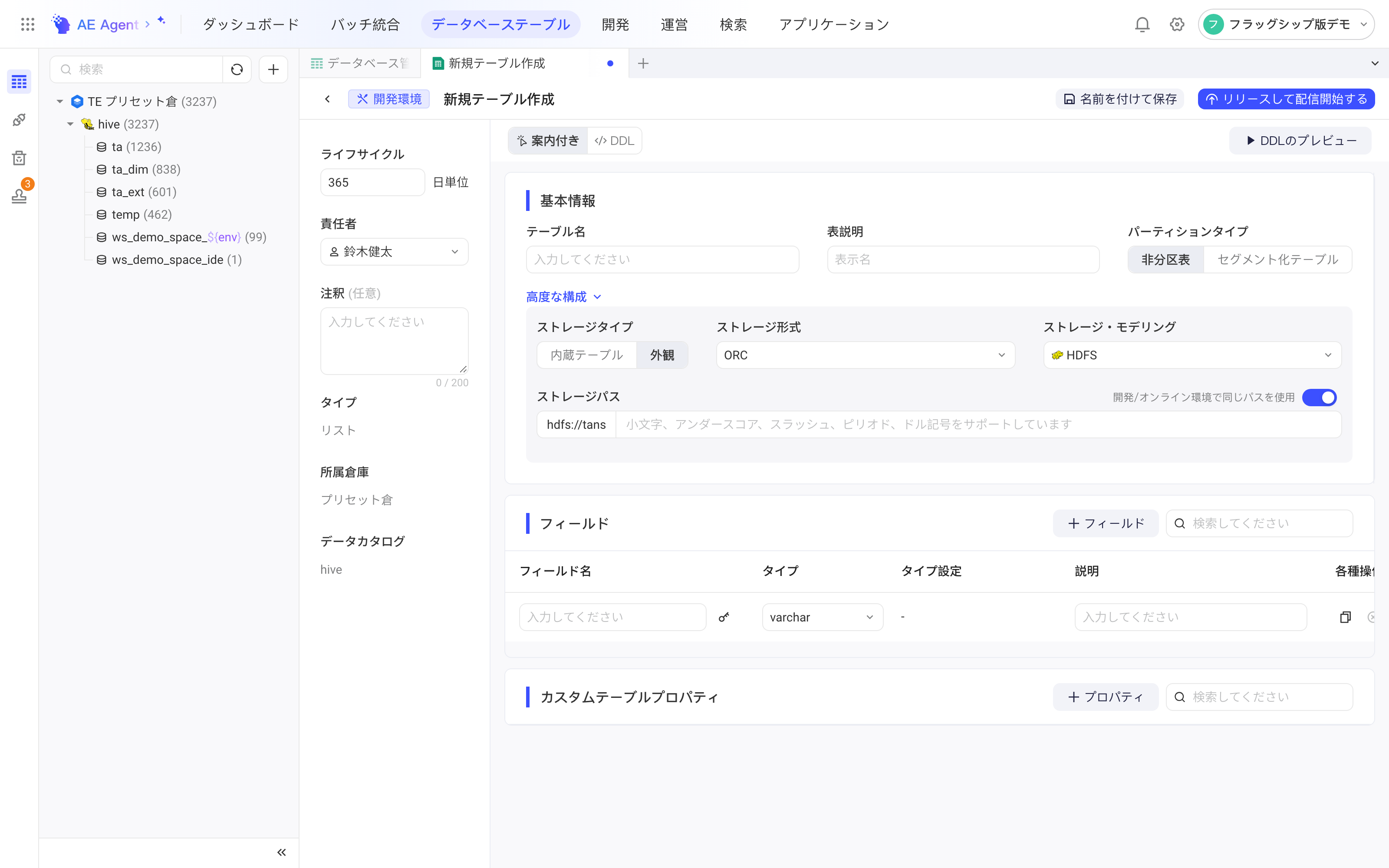
Task: Click リリースして配信開始する button
Action: tap(1286, 99)
